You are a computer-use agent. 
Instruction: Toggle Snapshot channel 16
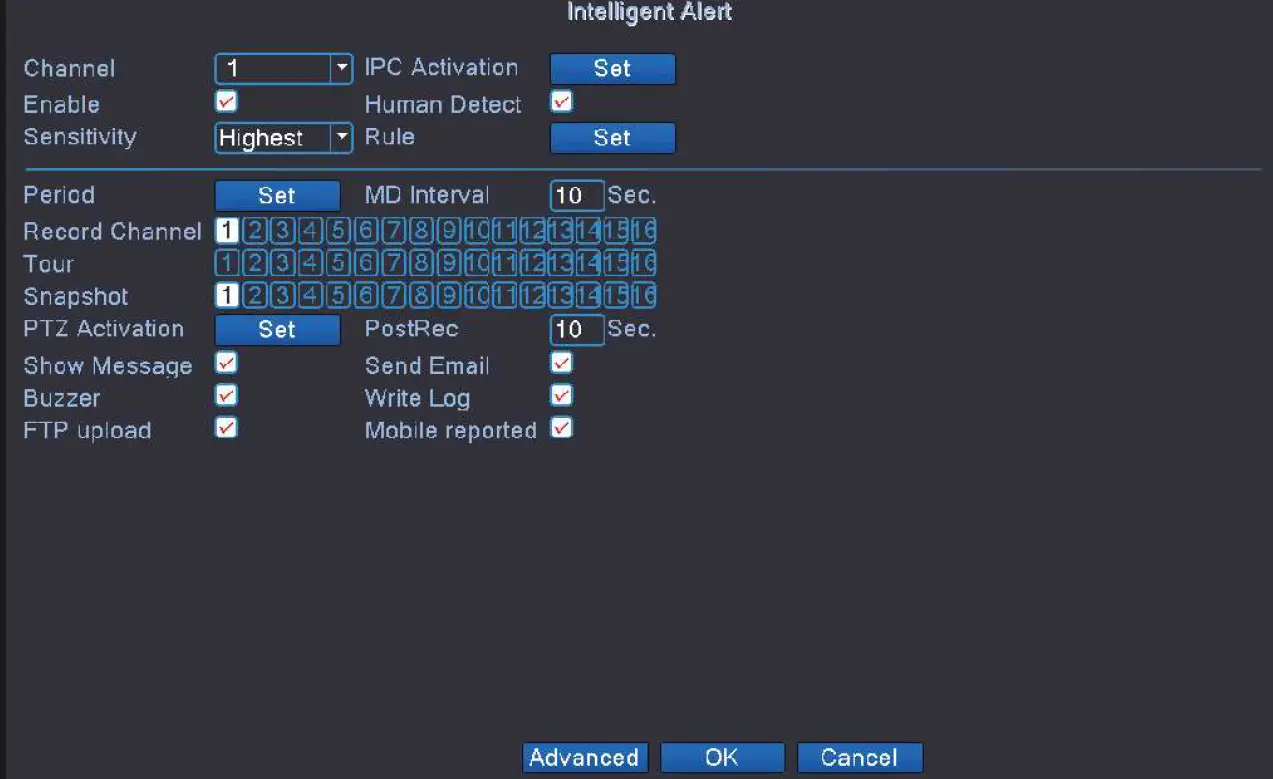(x=644, y=296)
